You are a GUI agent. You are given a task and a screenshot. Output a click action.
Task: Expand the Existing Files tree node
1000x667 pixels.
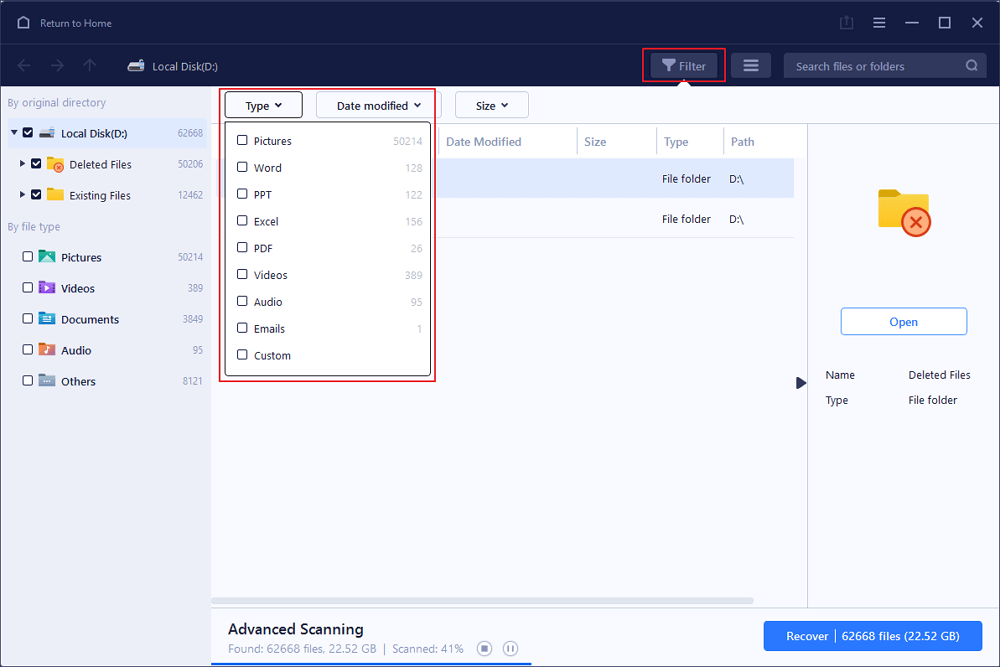tap(22, 195)
